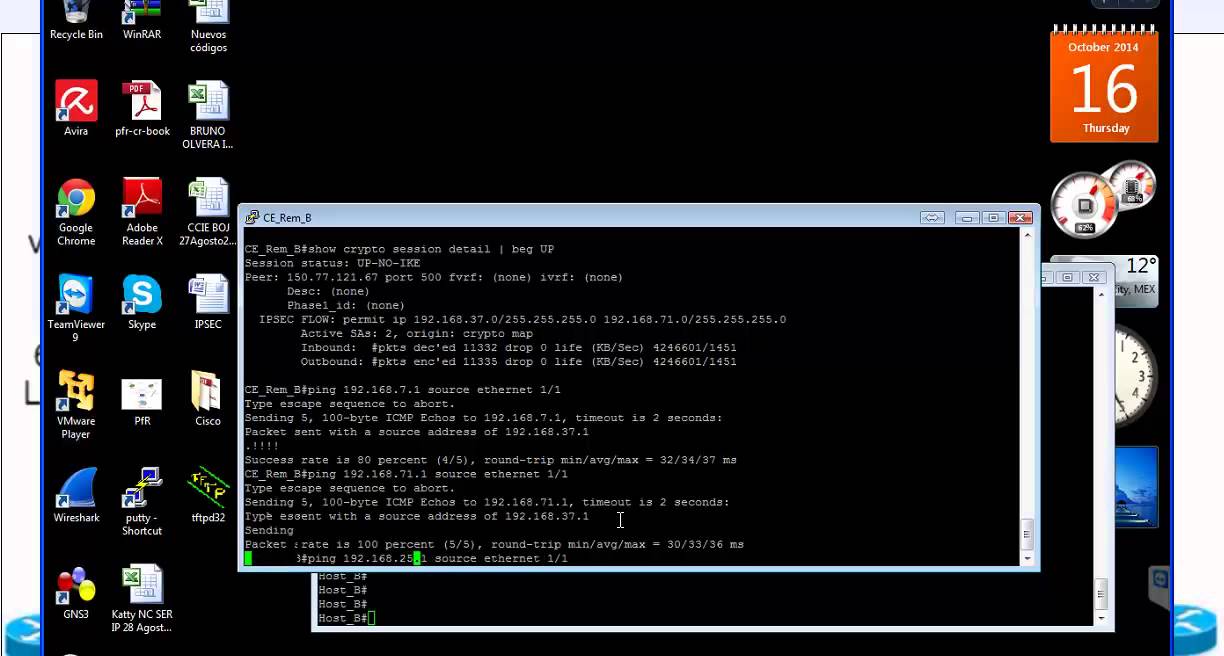The width and height of the screenshot is (1224, 656).
Task: Open the PfR desktop file
Action: pos(142,399)
